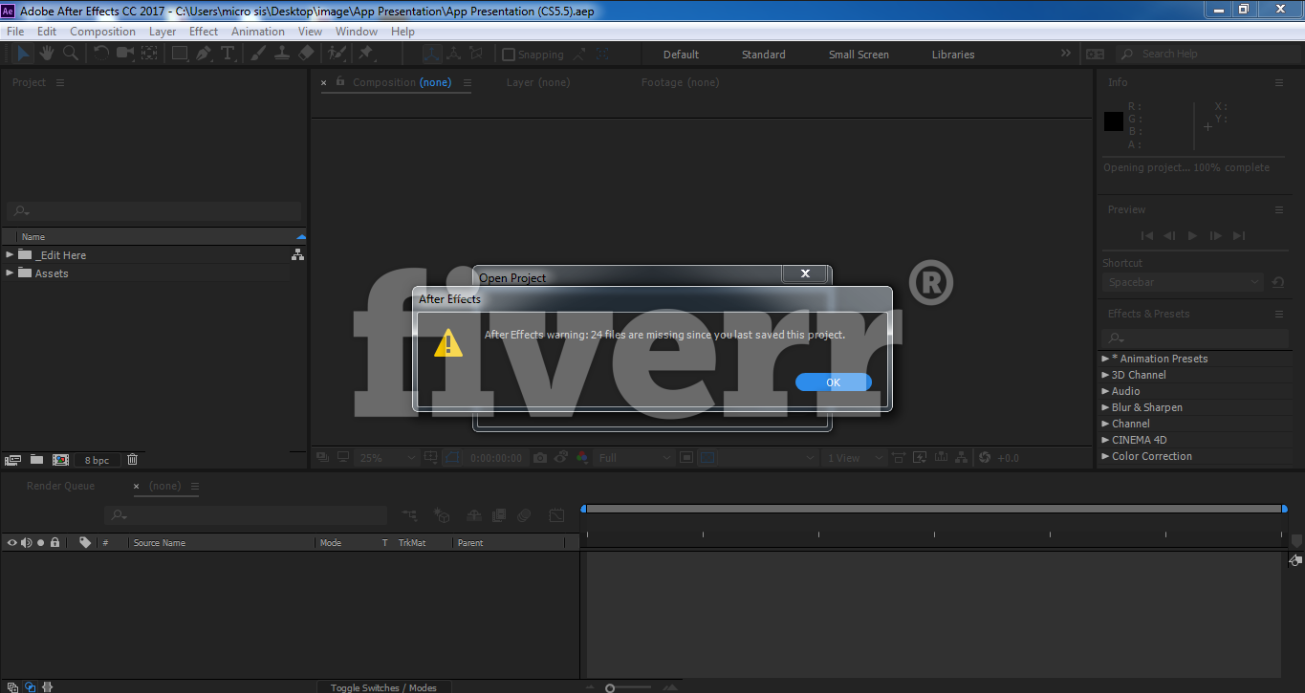This screenshot has width=1305, height=693.
Task: Switch to Small Screen workspace
Action: [858, 55]
